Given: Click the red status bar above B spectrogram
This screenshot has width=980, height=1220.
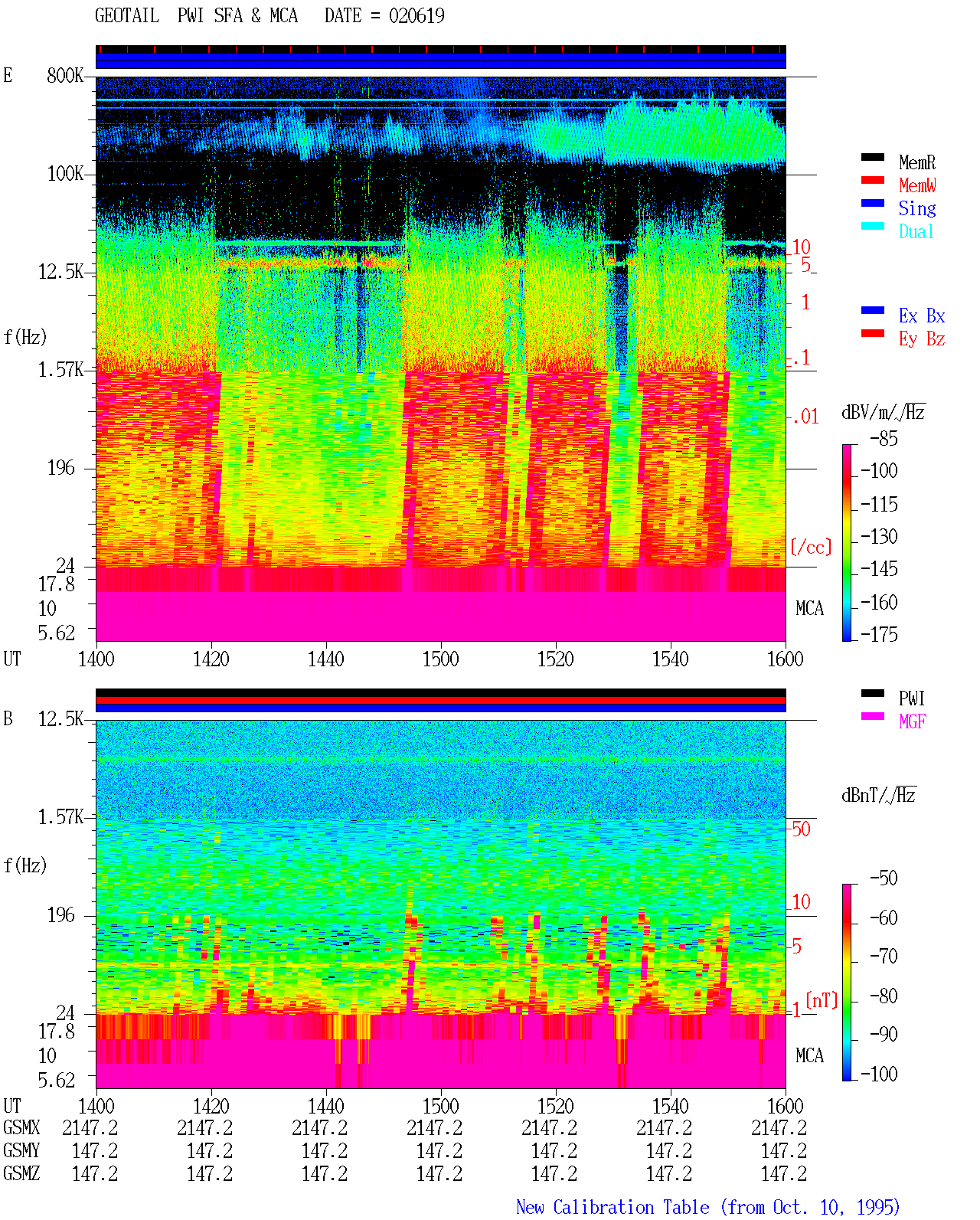Looking at the screenshot, I should point(440,701).
